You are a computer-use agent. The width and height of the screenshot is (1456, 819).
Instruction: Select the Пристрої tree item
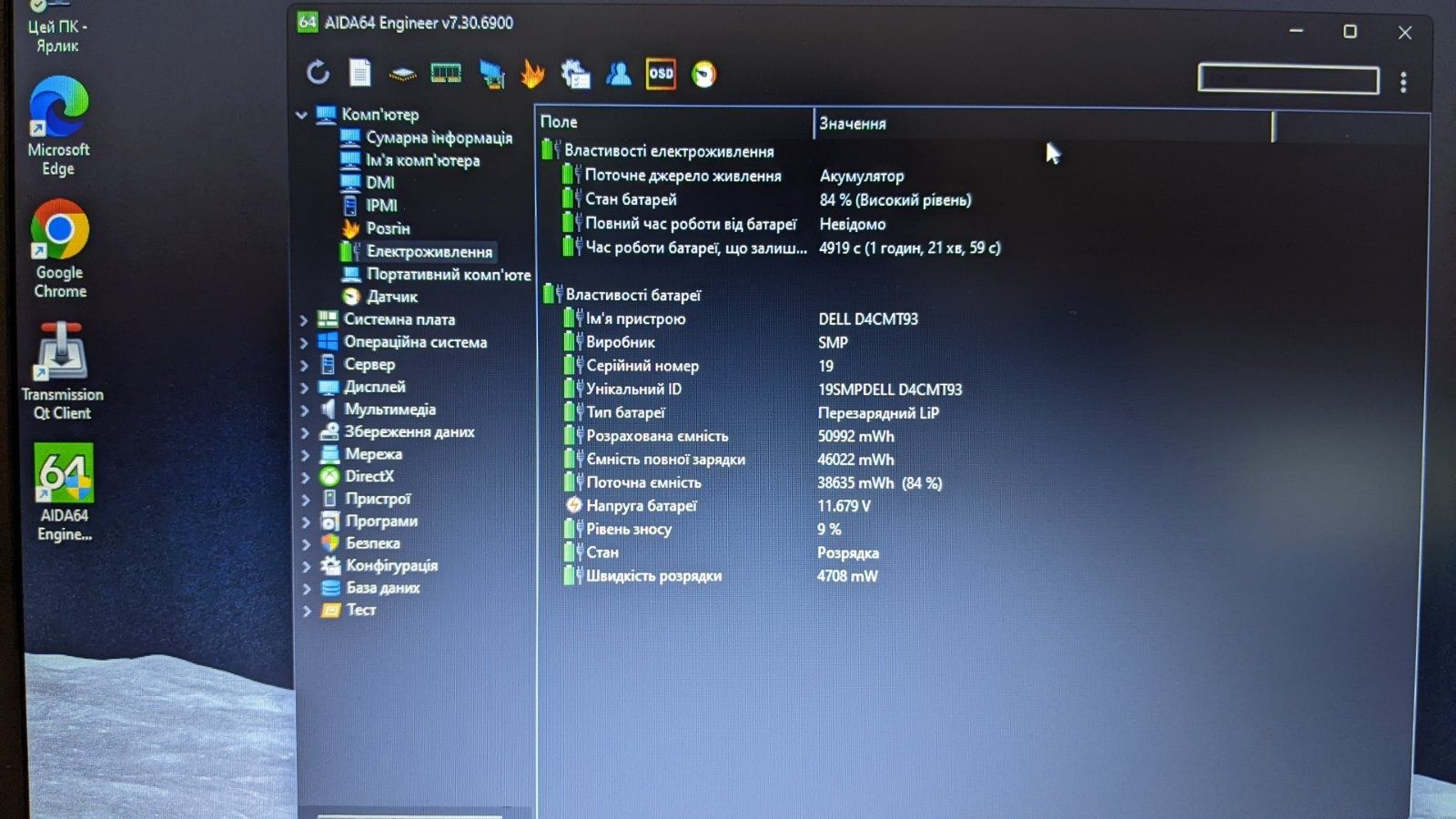click(x=378, y=499)
